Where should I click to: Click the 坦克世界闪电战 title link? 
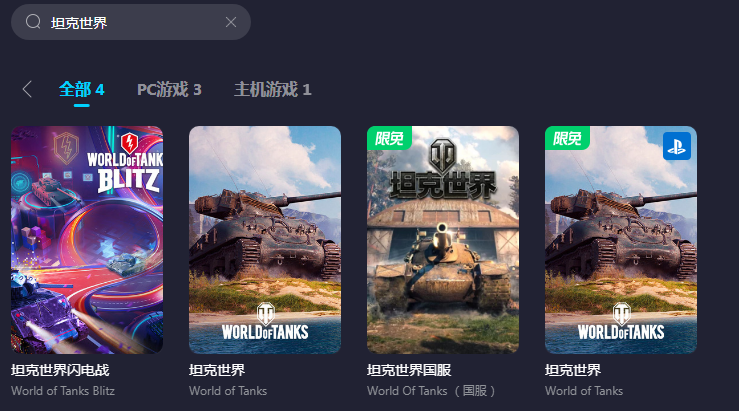click(x=60, y=370)
